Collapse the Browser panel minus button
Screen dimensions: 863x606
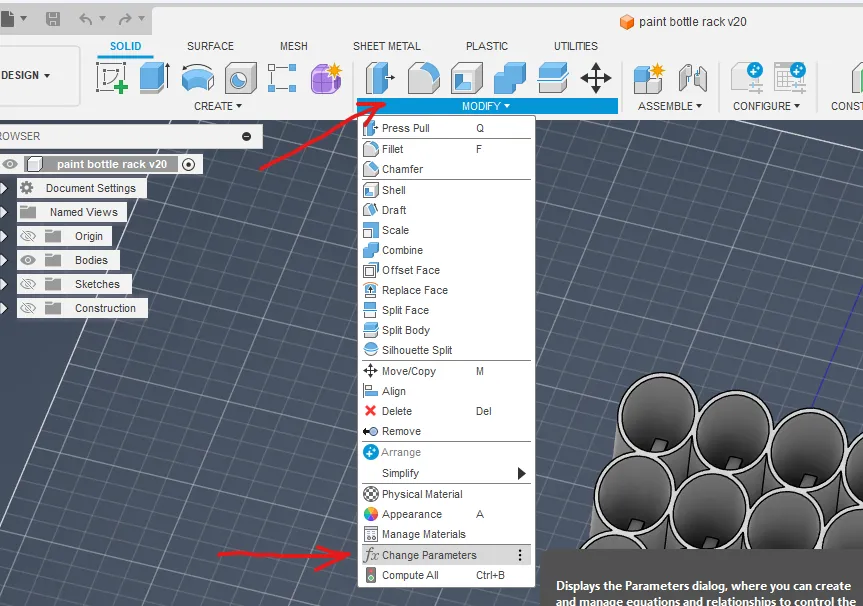pyautogui.click(x=247, y=137)
